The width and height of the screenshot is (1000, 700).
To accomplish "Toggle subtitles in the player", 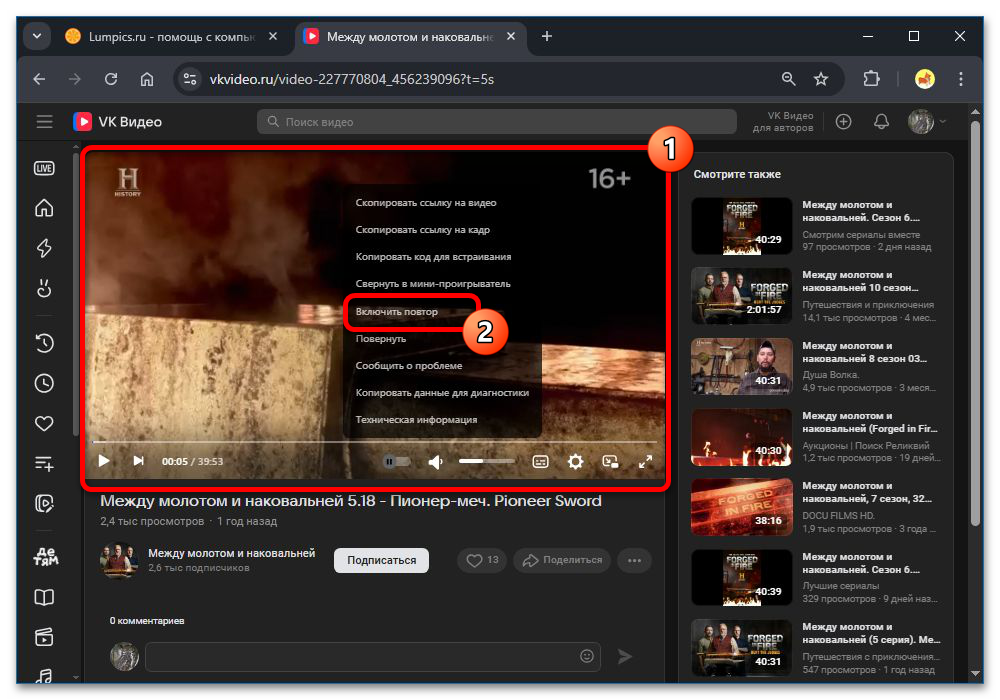I will 540,462.
